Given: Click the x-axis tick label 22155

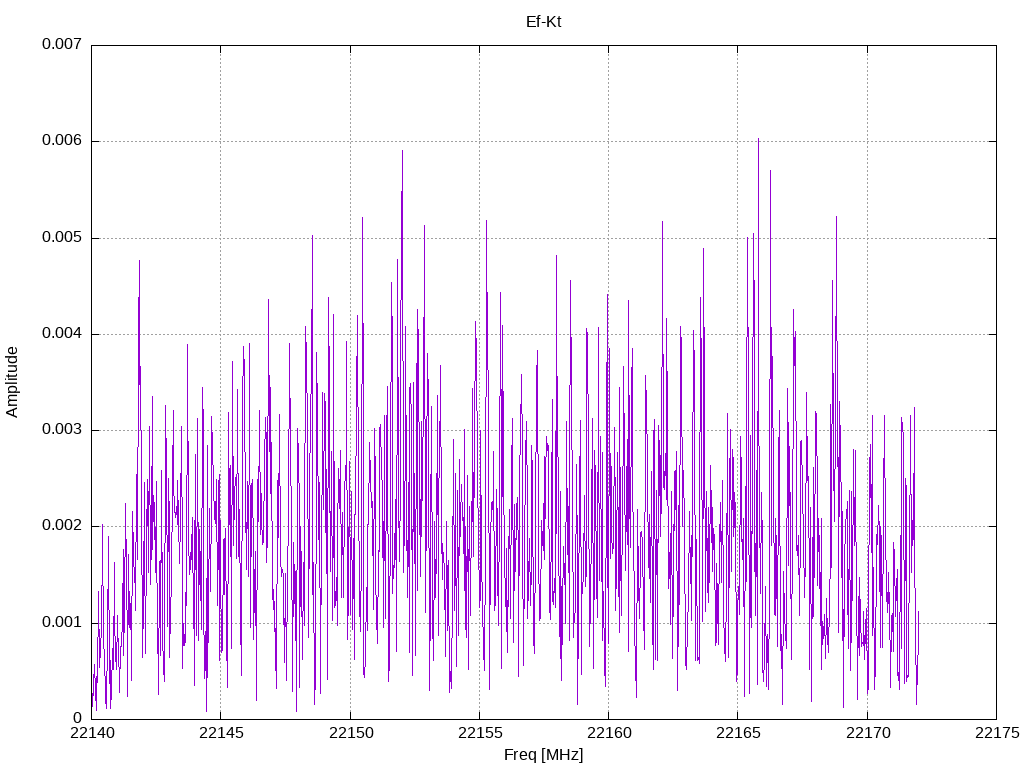Looking at the screenshot, I should 480,733.
